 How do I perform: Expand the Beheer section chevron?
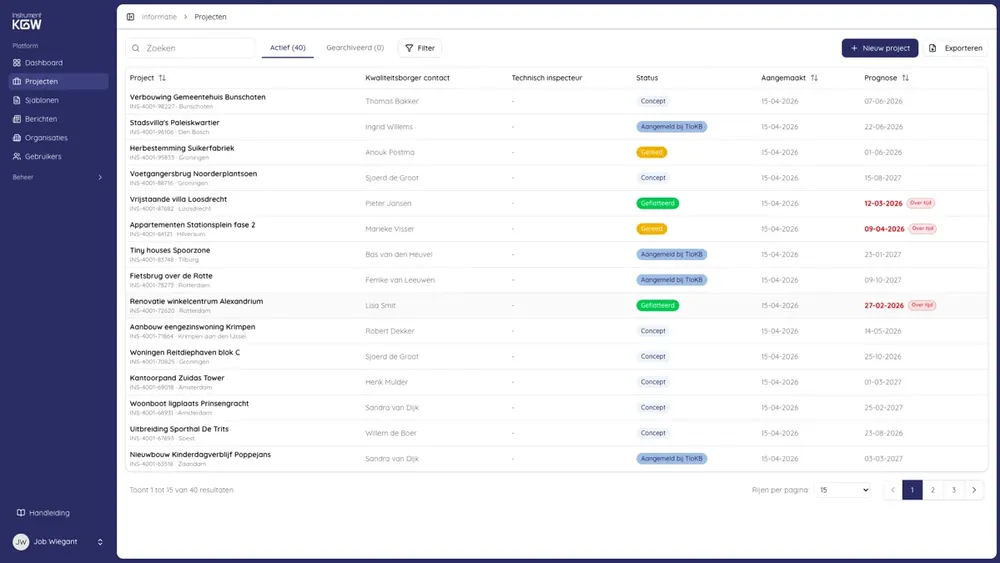pos(100,177)
